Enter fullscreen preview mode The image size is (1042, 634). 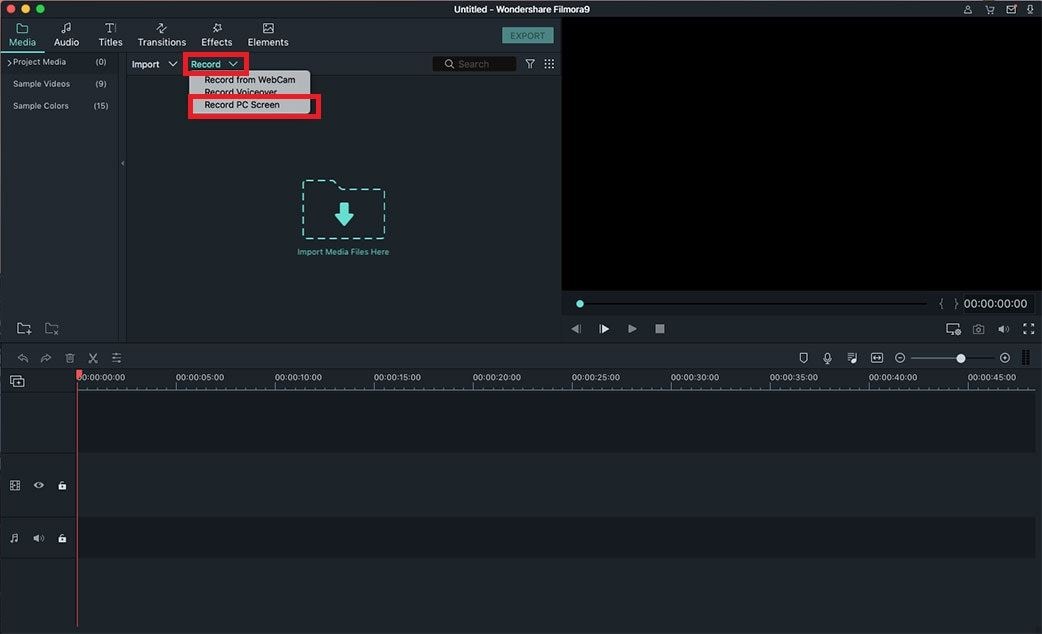point(1029,329)
